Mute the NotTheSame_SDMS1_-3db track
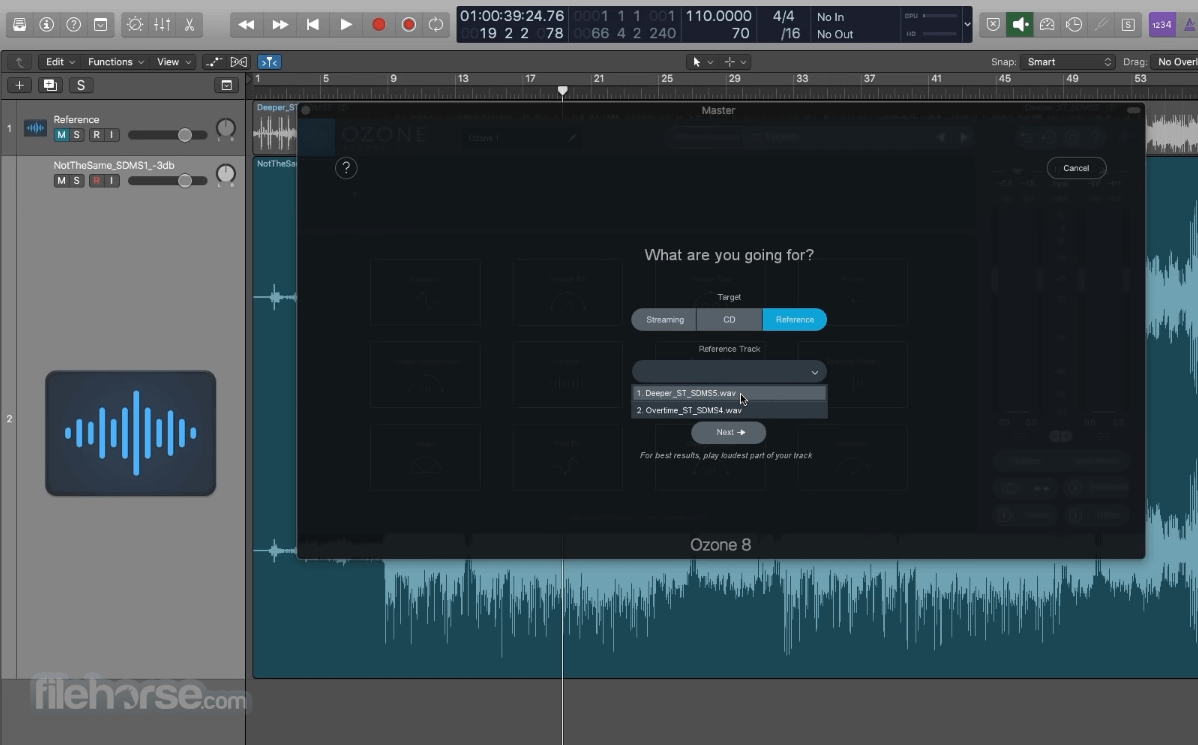 pos(61,181)
